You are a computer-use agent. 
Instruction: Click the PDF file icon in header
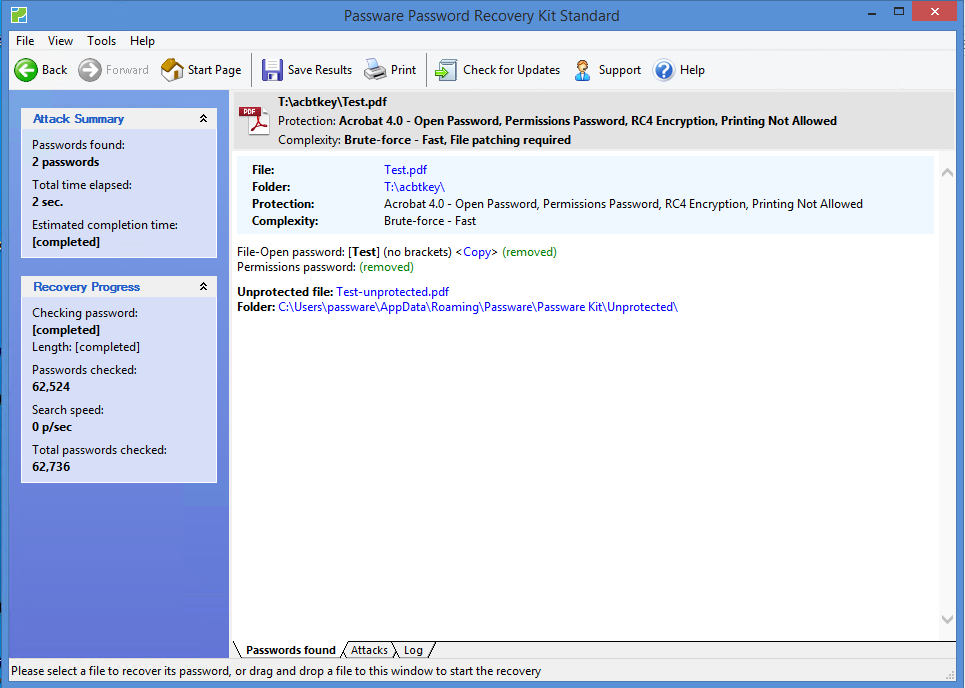pos(255,121)
